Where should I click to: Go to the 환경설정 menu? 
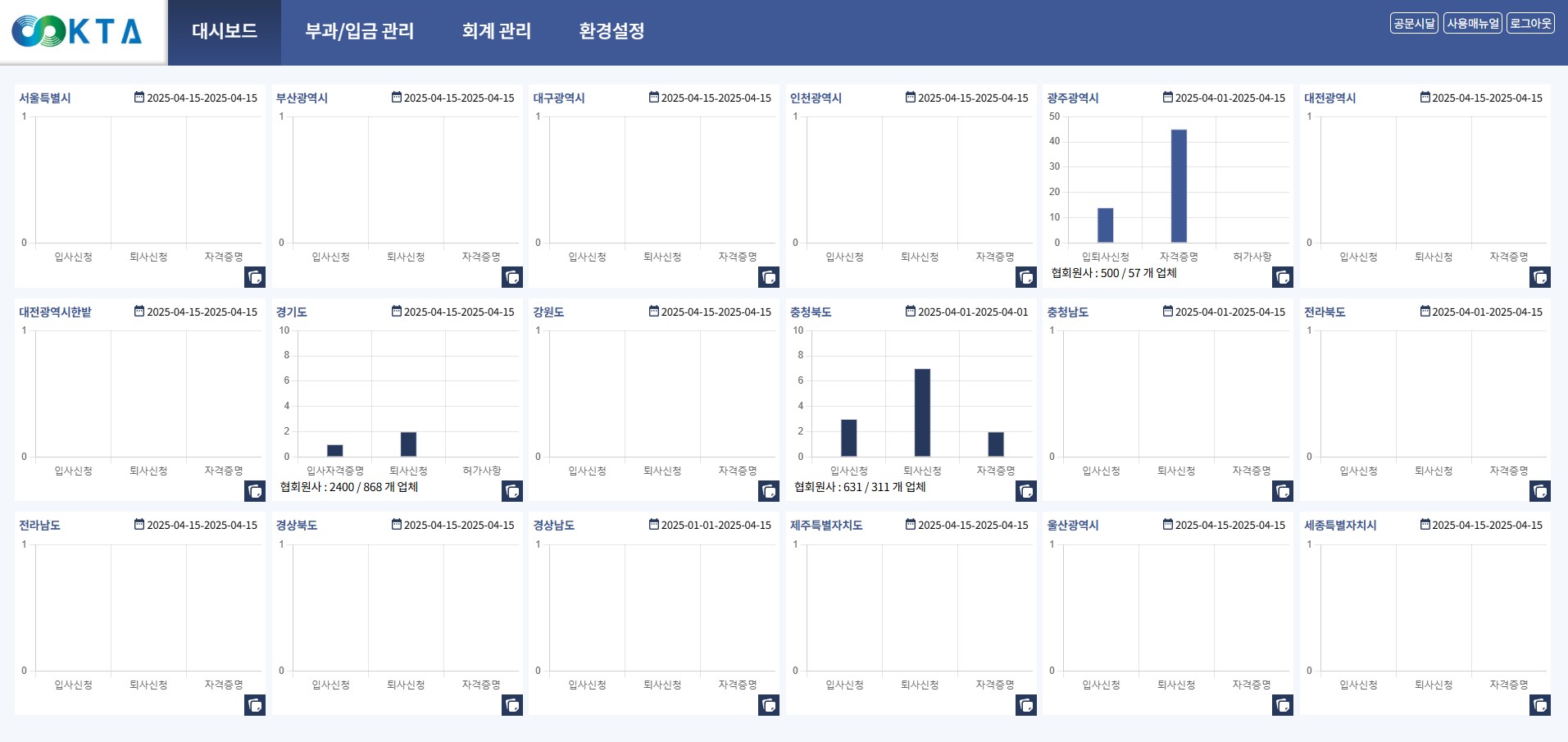click(611, 31)
